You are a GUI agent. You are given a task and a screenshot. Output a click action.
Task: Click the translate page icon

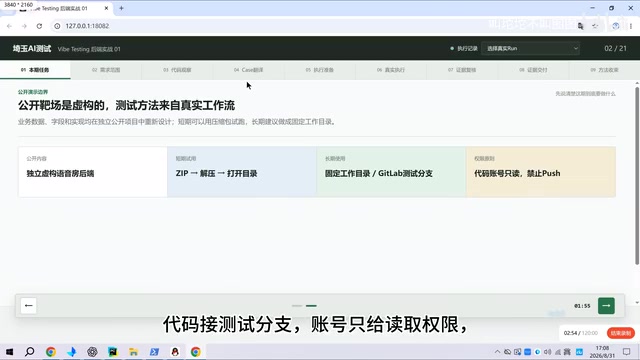pos(580,26)
